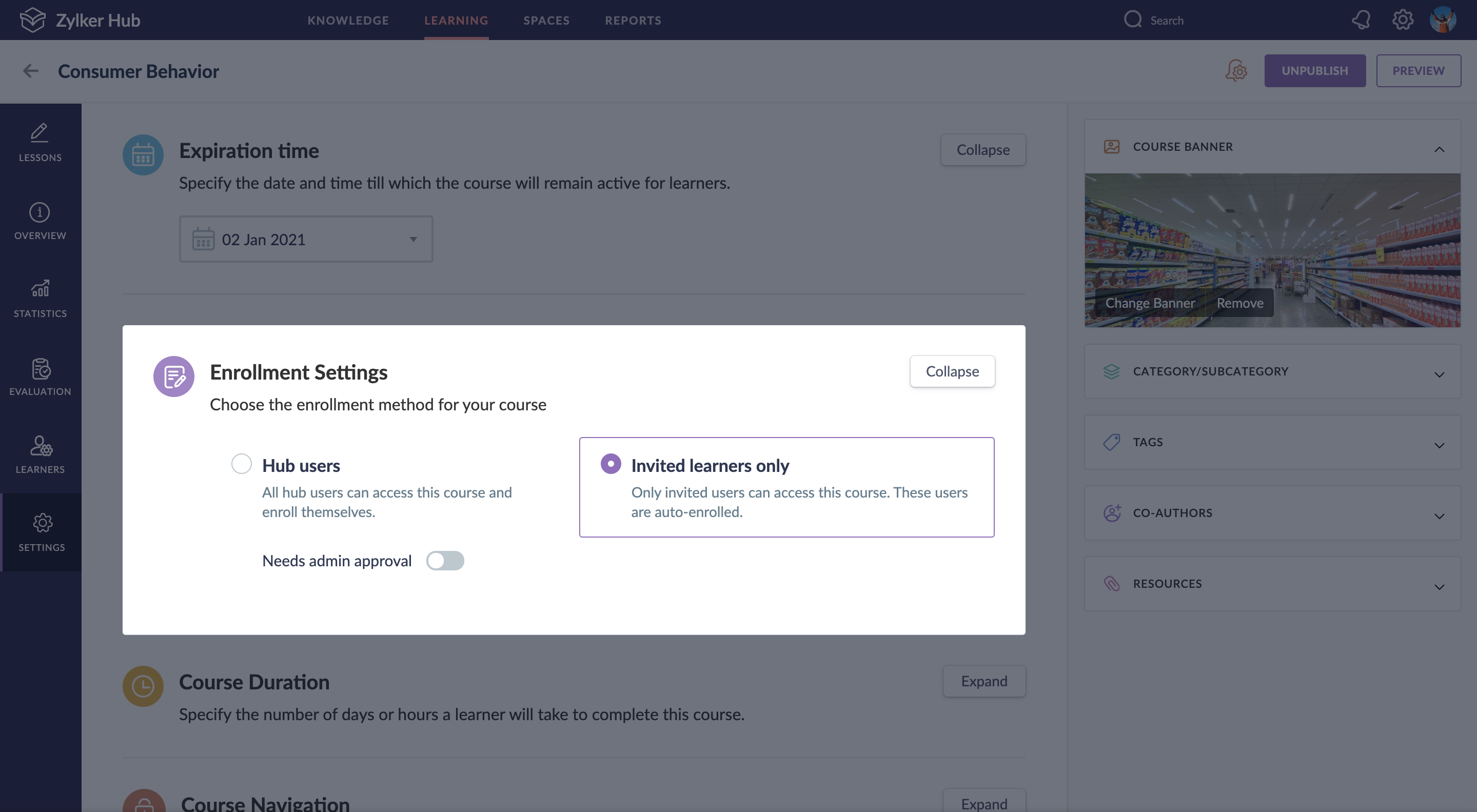Click the Unpublish button
Viewport: 1477px width, 812px height.
pyautogui.click(x=1314, y=71)
